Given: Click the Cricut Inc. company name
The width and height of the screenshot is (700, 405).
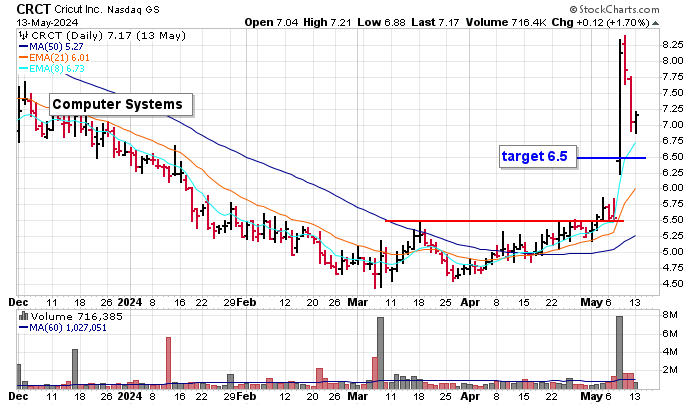Looking at the screenshot, I should point(79,9).
